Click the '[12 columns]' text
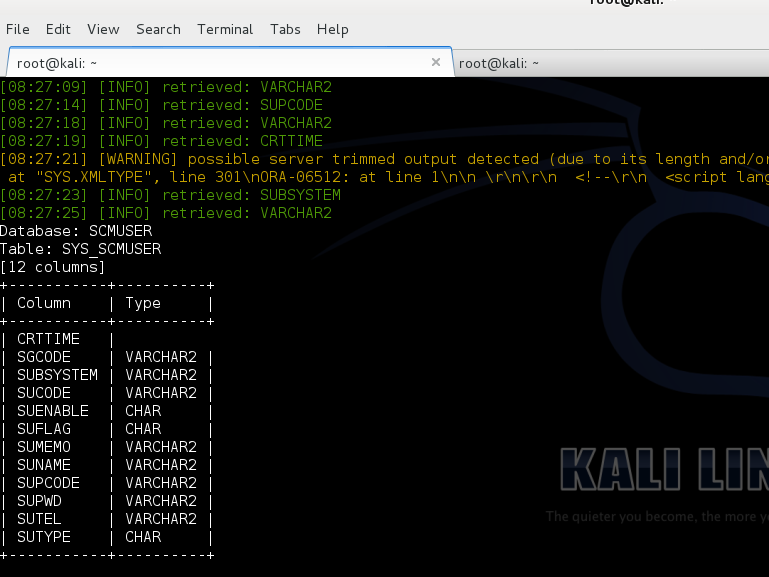 point(52,267)
